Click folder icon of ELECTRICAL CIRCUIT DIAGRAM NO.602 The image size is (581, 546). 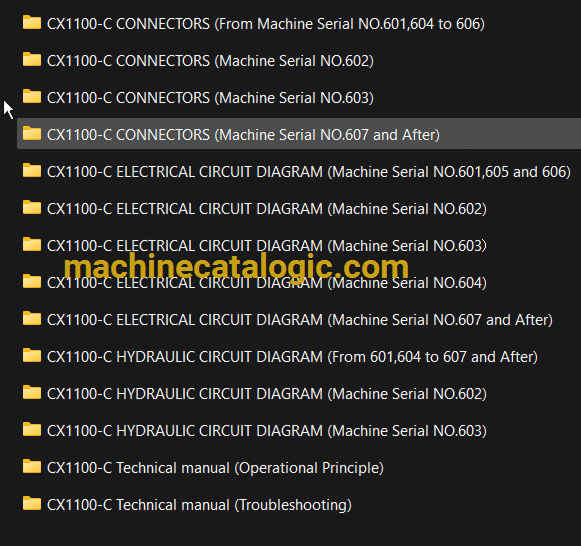[32, 207]
